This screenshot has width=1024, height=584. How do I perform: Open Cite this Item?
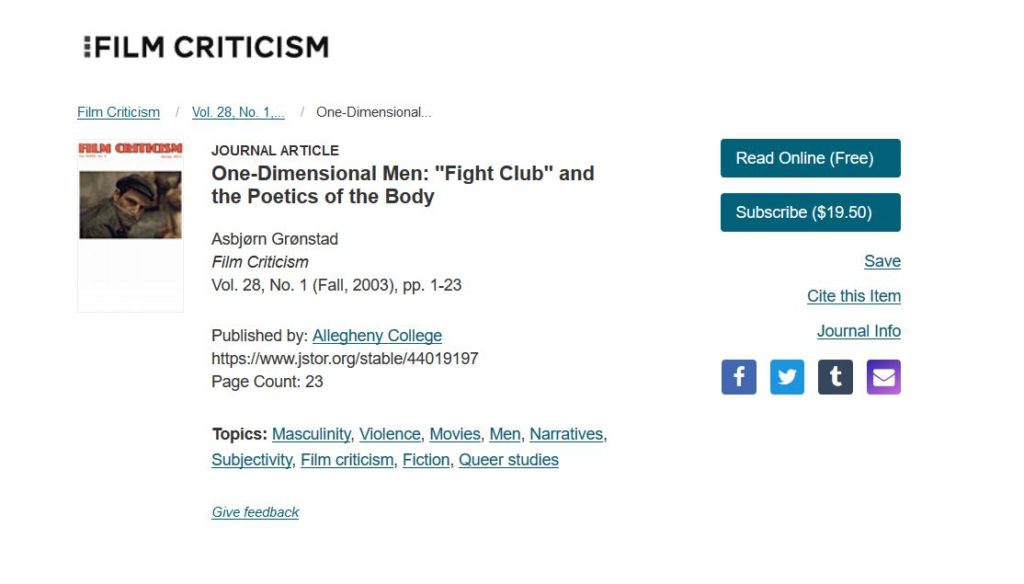click(x=854, y=296)
